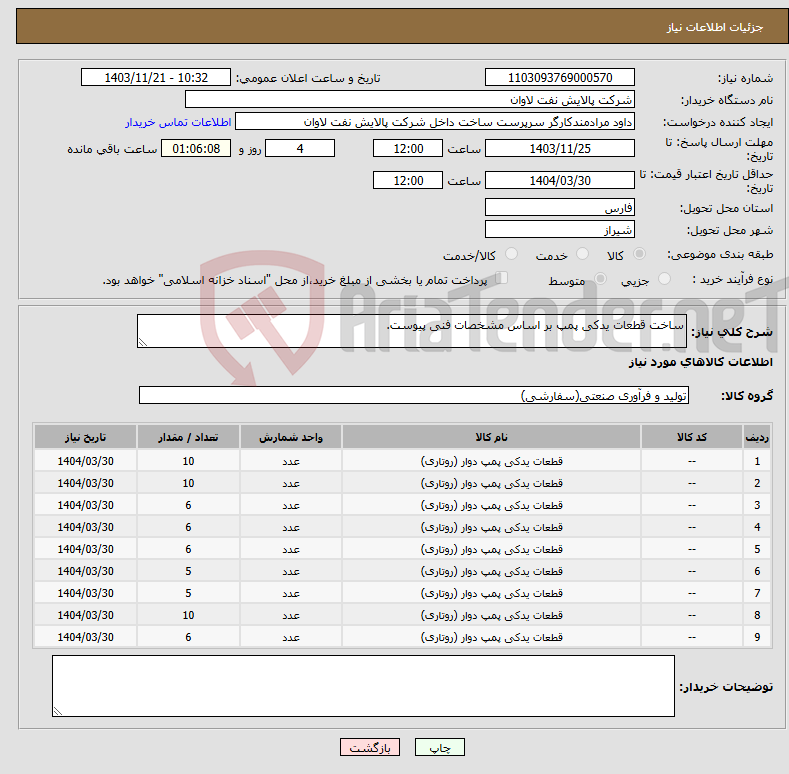Click the item name in row 6

point(491,571)
